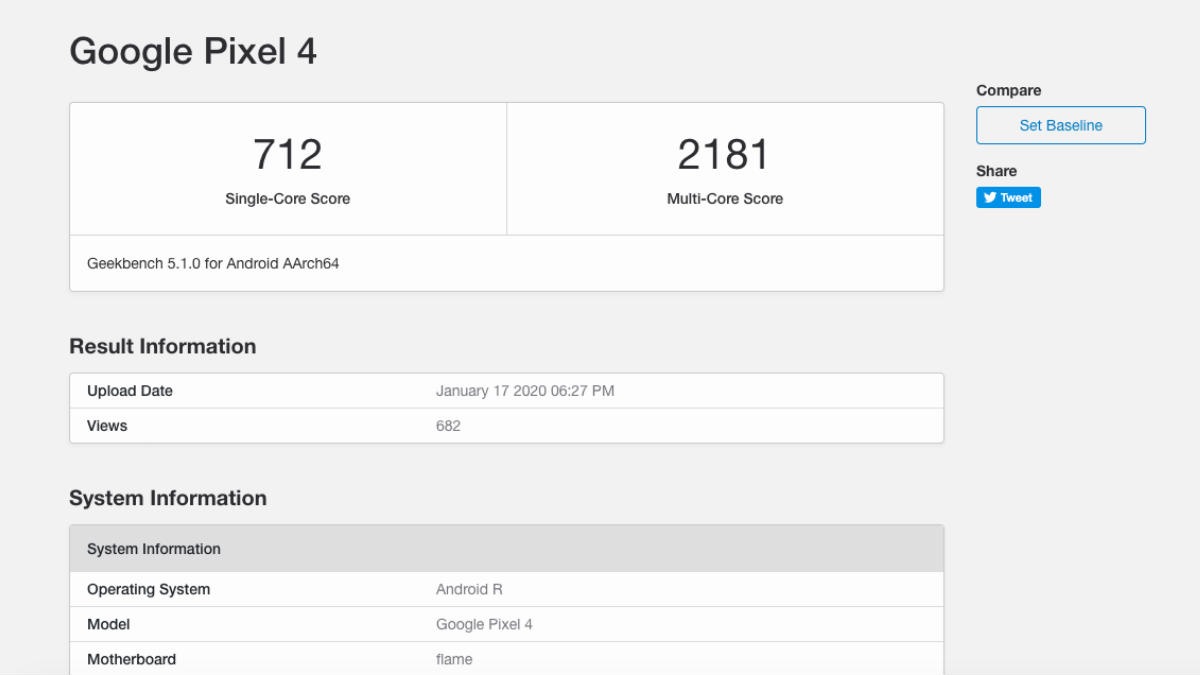Click the multi-core score 2181
Screen dimensions: 1200x675
(725, 154)
